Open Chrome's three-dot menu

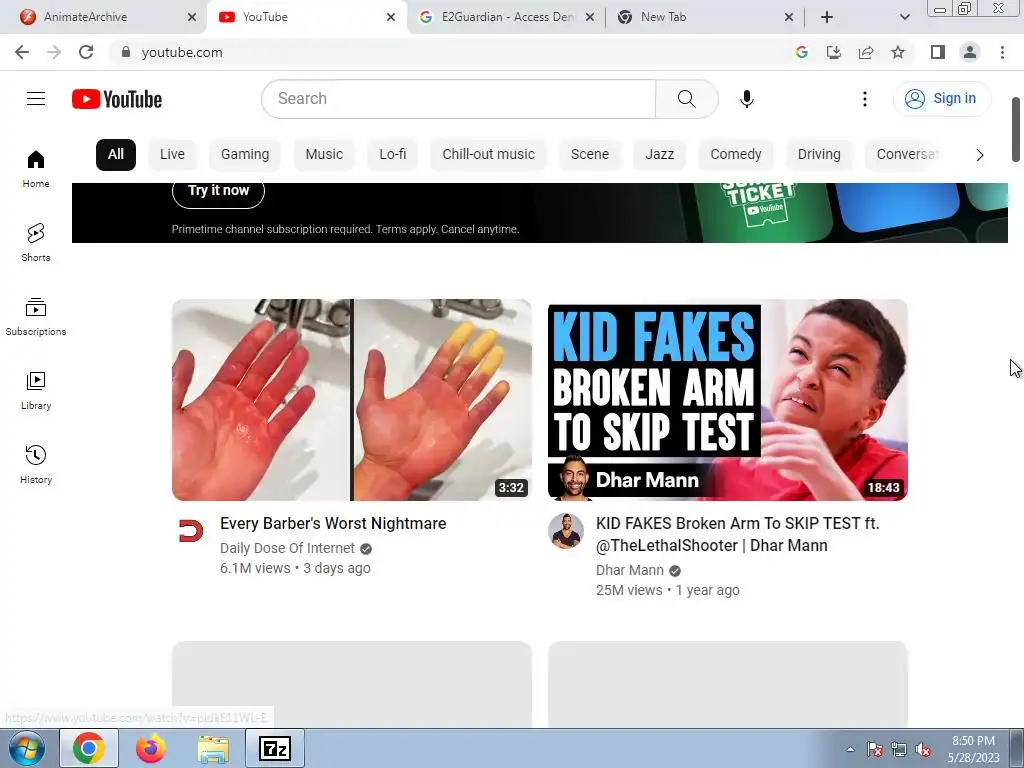(x=1002, y=52)
